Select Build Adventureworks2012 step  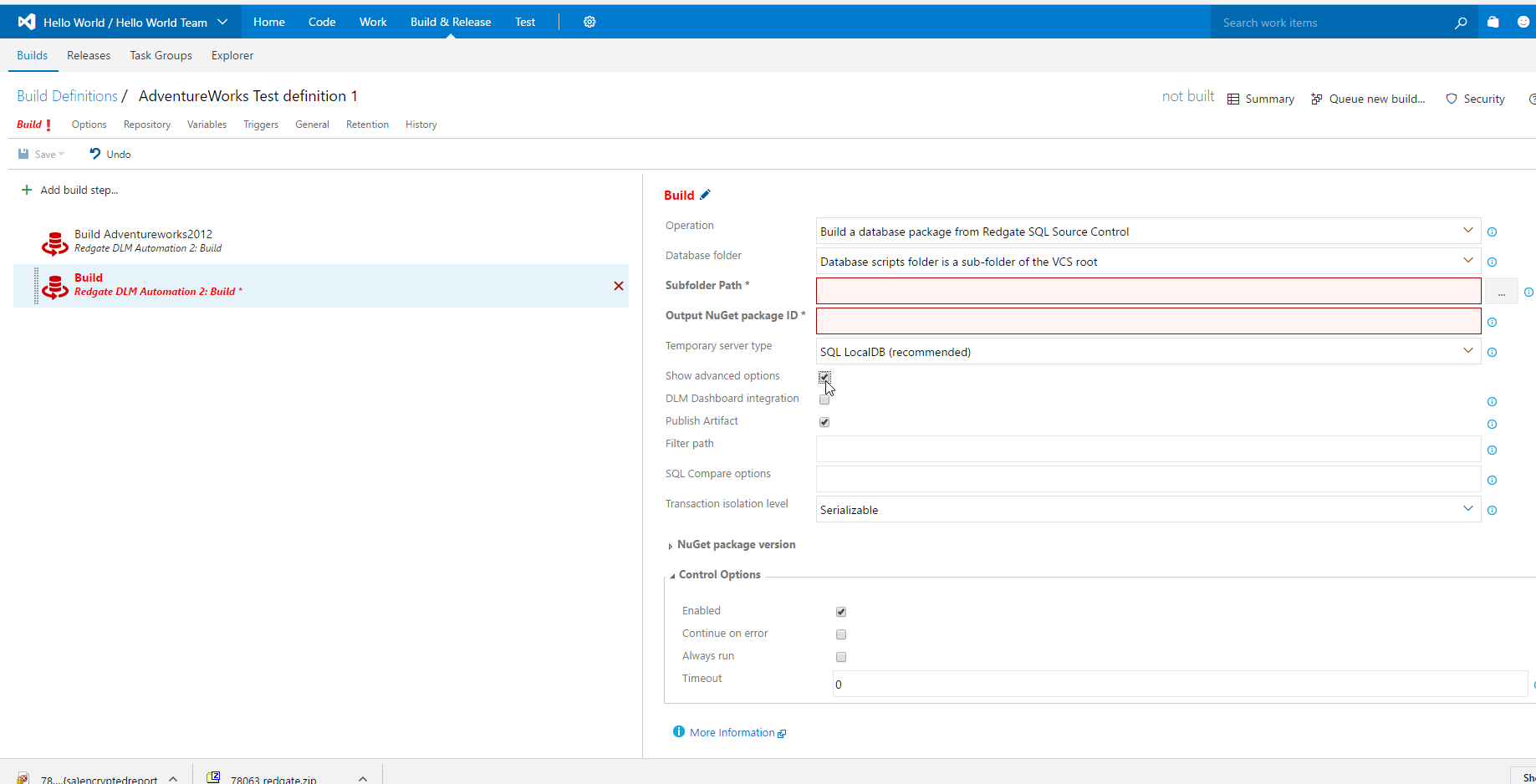pyautogui.click(x=321, y=242)
